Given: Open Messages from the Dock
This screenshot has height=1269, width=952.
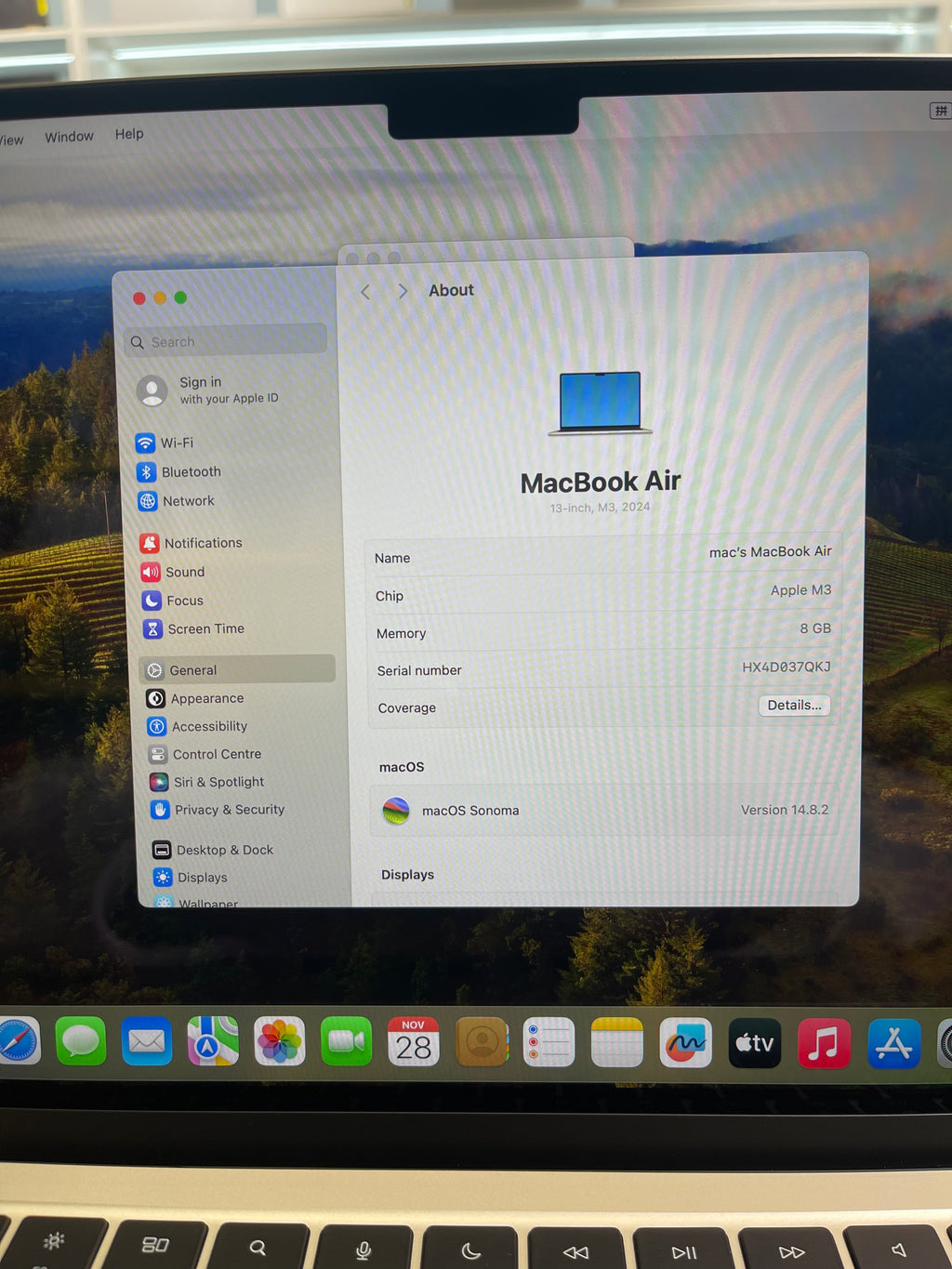Looking at the screenshot, I should pos(81,1041).
